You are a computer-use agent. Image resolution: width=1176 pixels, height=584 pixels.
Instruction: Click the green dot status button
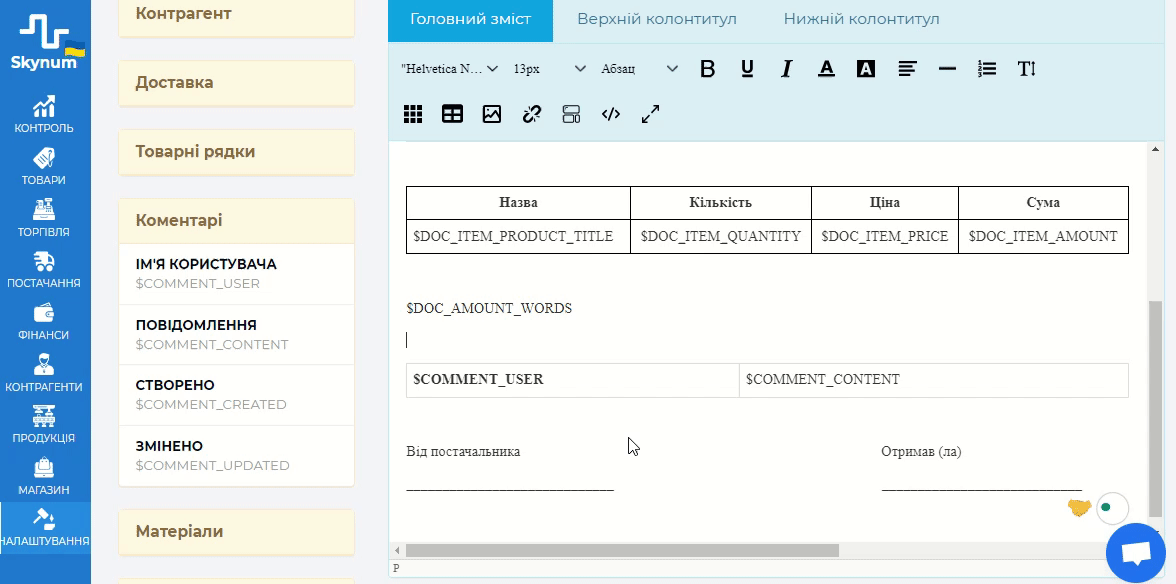click(x=1112, y=508)
